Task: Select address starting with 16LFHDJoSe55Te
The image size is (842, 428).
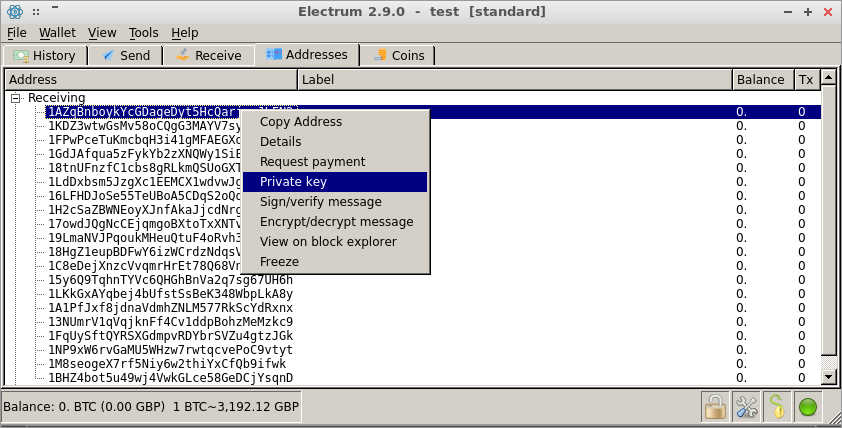Action: click(144, 195)
